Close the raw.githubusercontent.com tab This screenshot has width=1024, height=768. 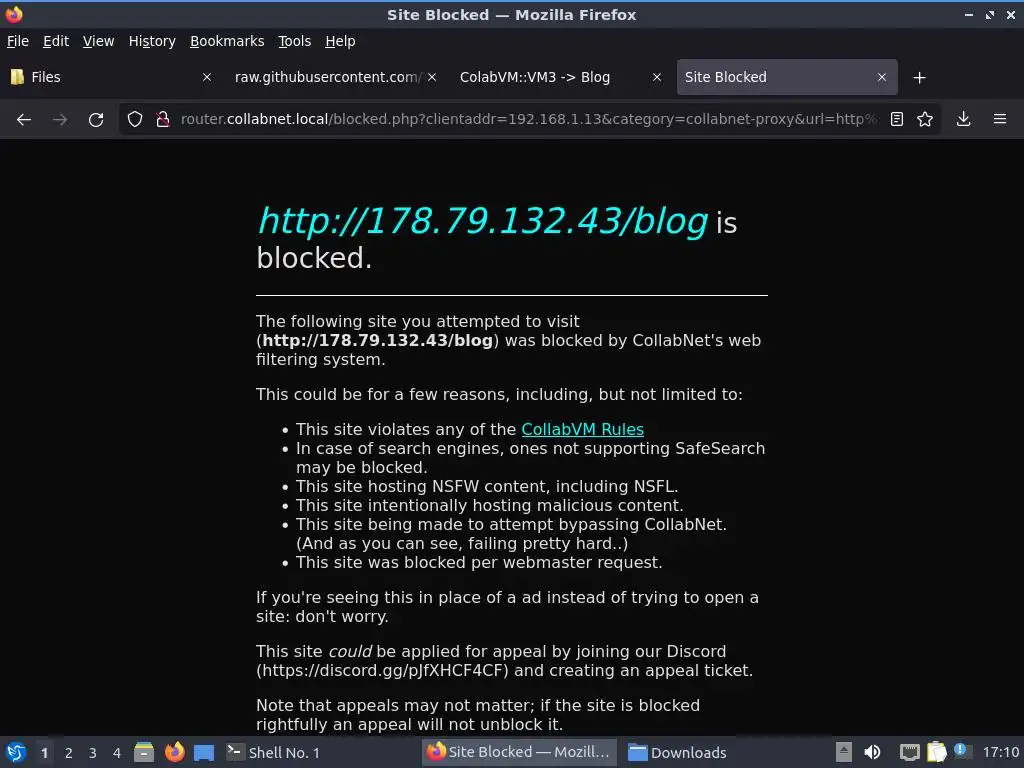[432, 77]
